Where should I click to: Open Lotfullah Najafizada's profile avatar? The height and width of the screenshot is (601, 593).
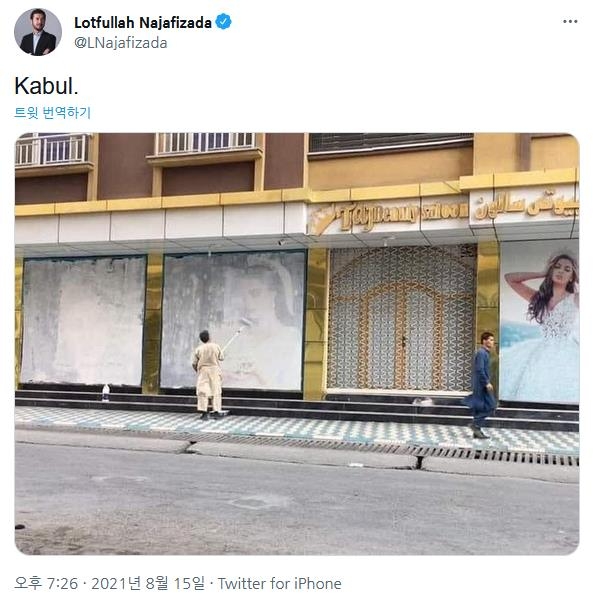(38, 32)
